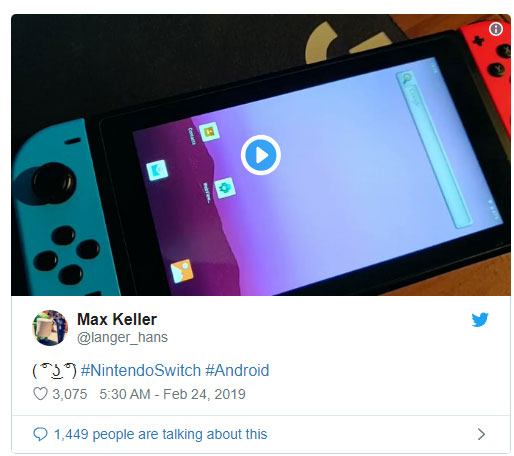Like the tweet with the heart icon
The image size is (514, 456).
[40, 394]
